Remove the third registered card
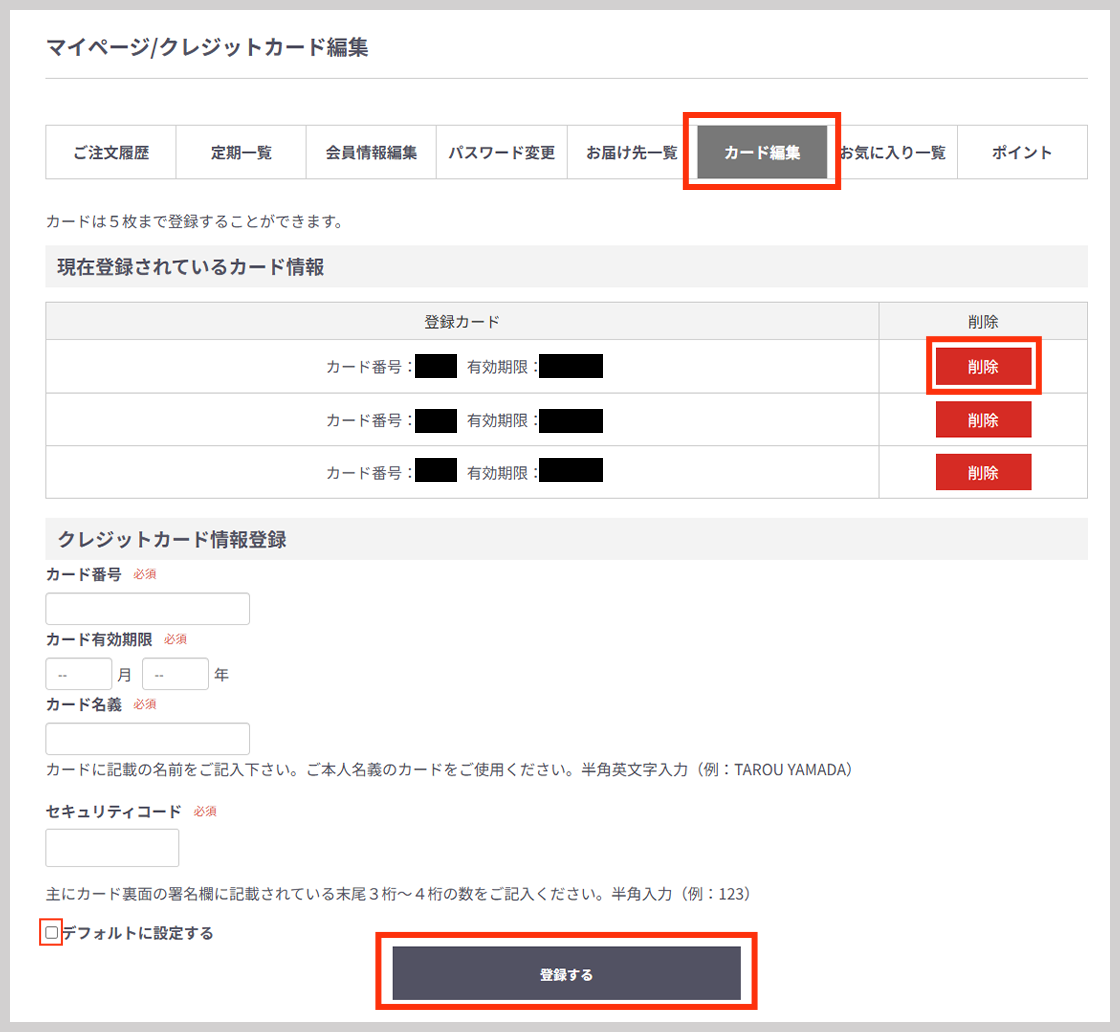Viewport: 1120px width, 1032px height. point(983,472)
